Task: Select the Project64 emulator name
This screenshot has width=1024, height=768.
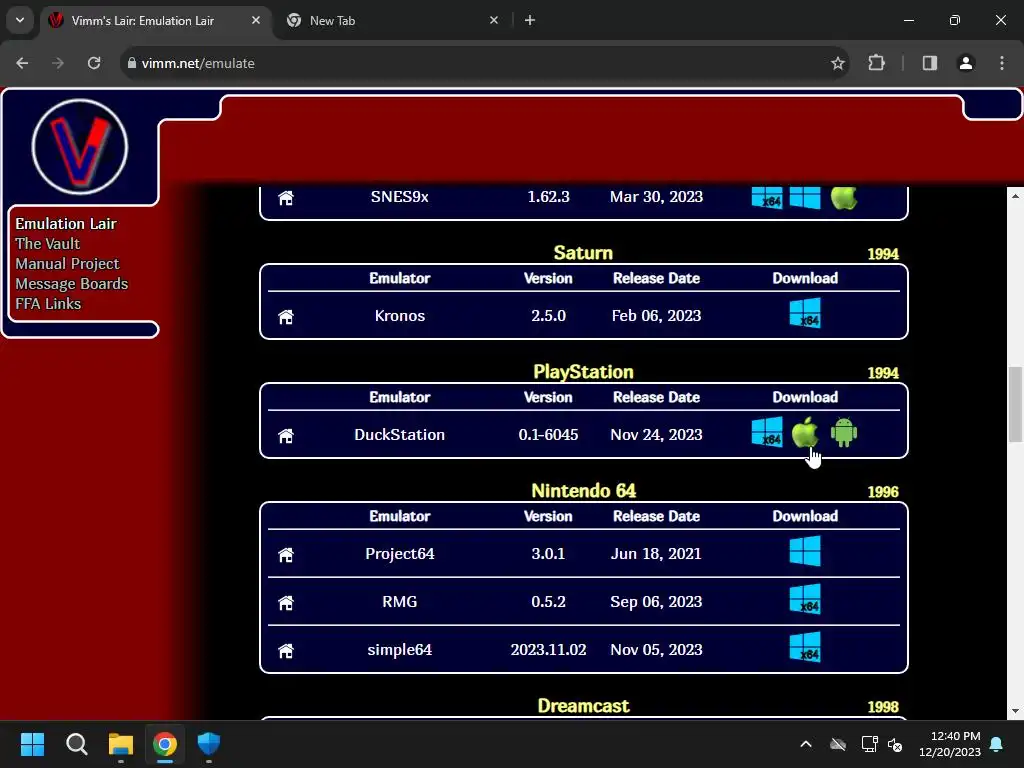Action: (400, 553)
